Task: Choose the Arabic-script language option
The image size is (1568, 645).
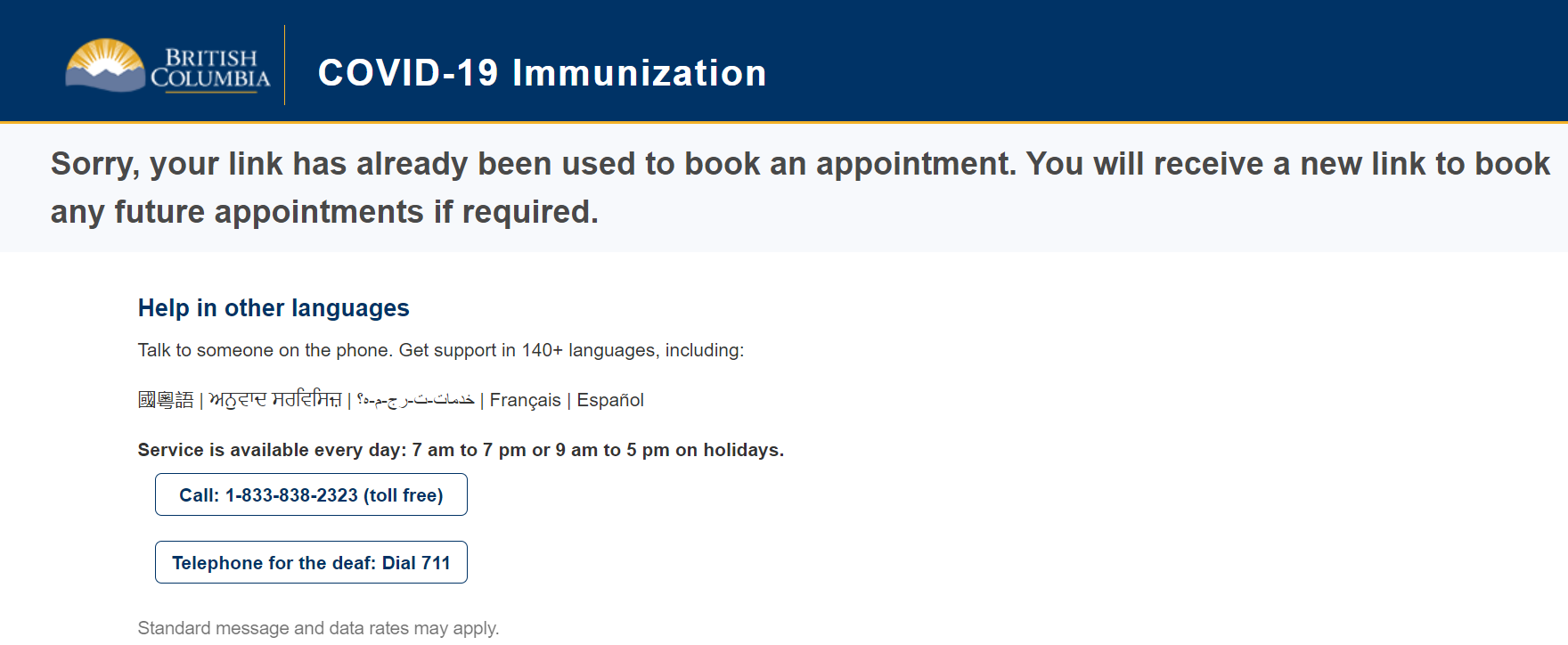Action: [x=415, y=400]
